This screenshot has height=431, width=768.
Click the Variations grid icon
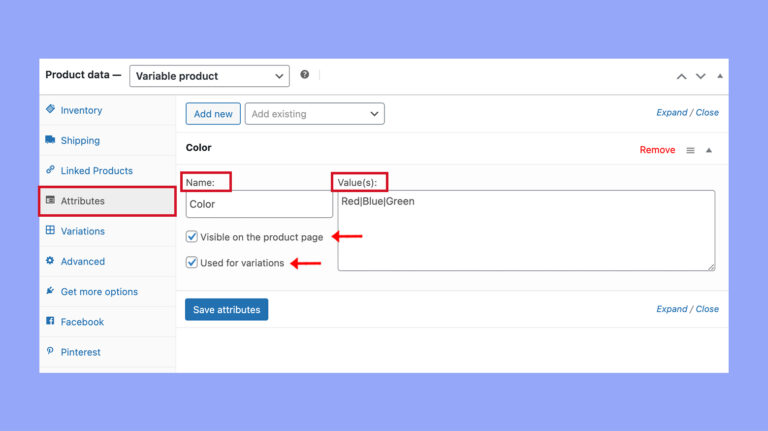pyautogui.click(x=50, y=231)
